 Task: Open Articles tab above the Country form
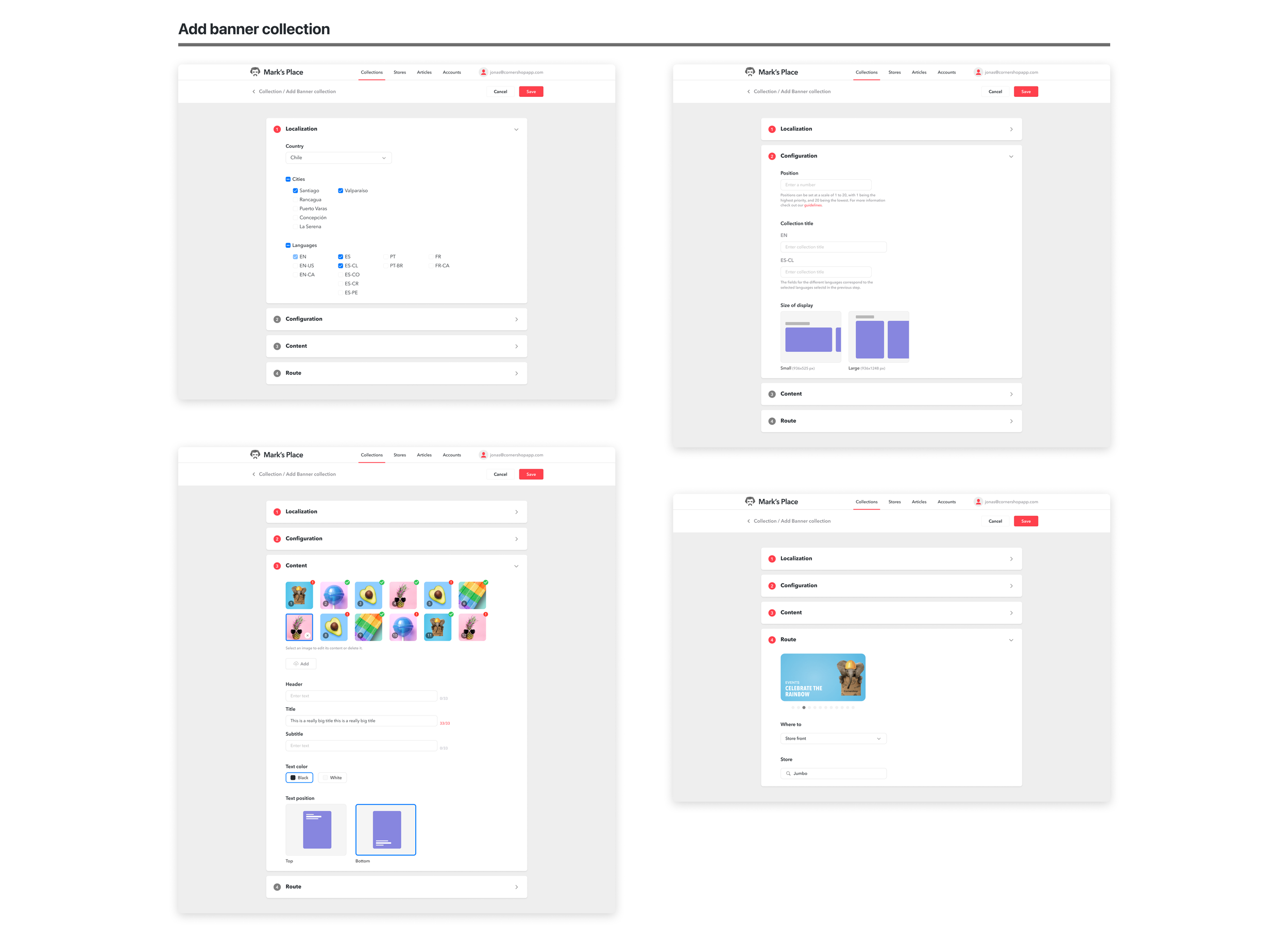tap(423, 73)
